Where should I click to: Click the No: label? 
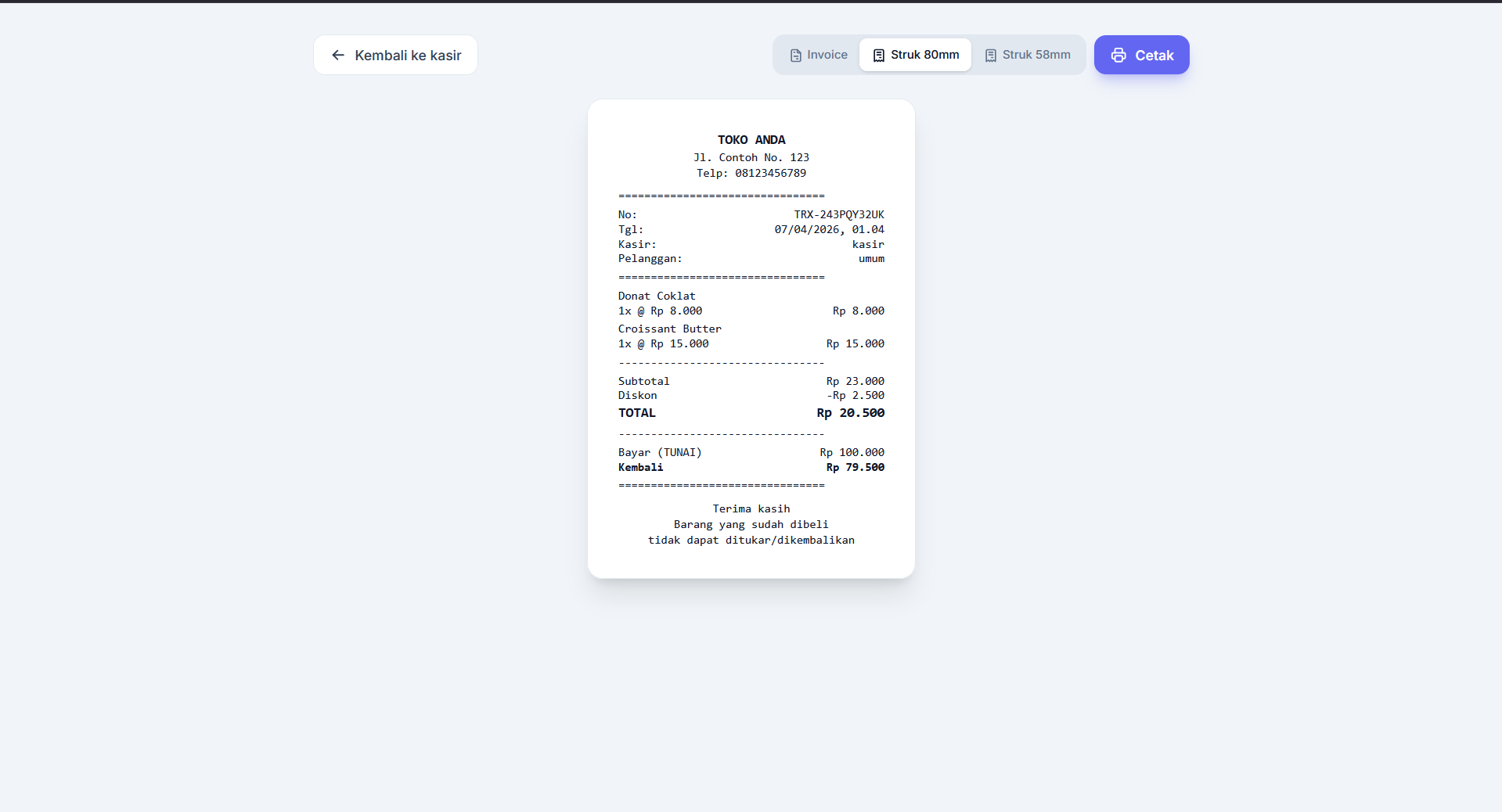[627, 214]
